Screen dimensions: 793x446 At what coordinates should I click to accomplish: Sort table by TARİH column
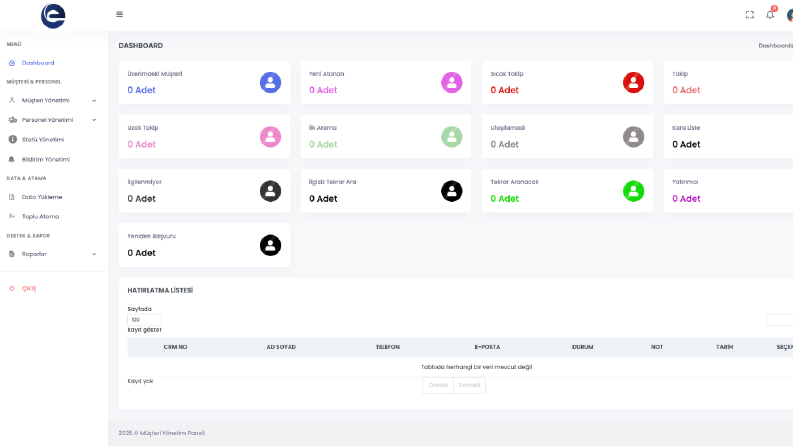click(724, 347)
